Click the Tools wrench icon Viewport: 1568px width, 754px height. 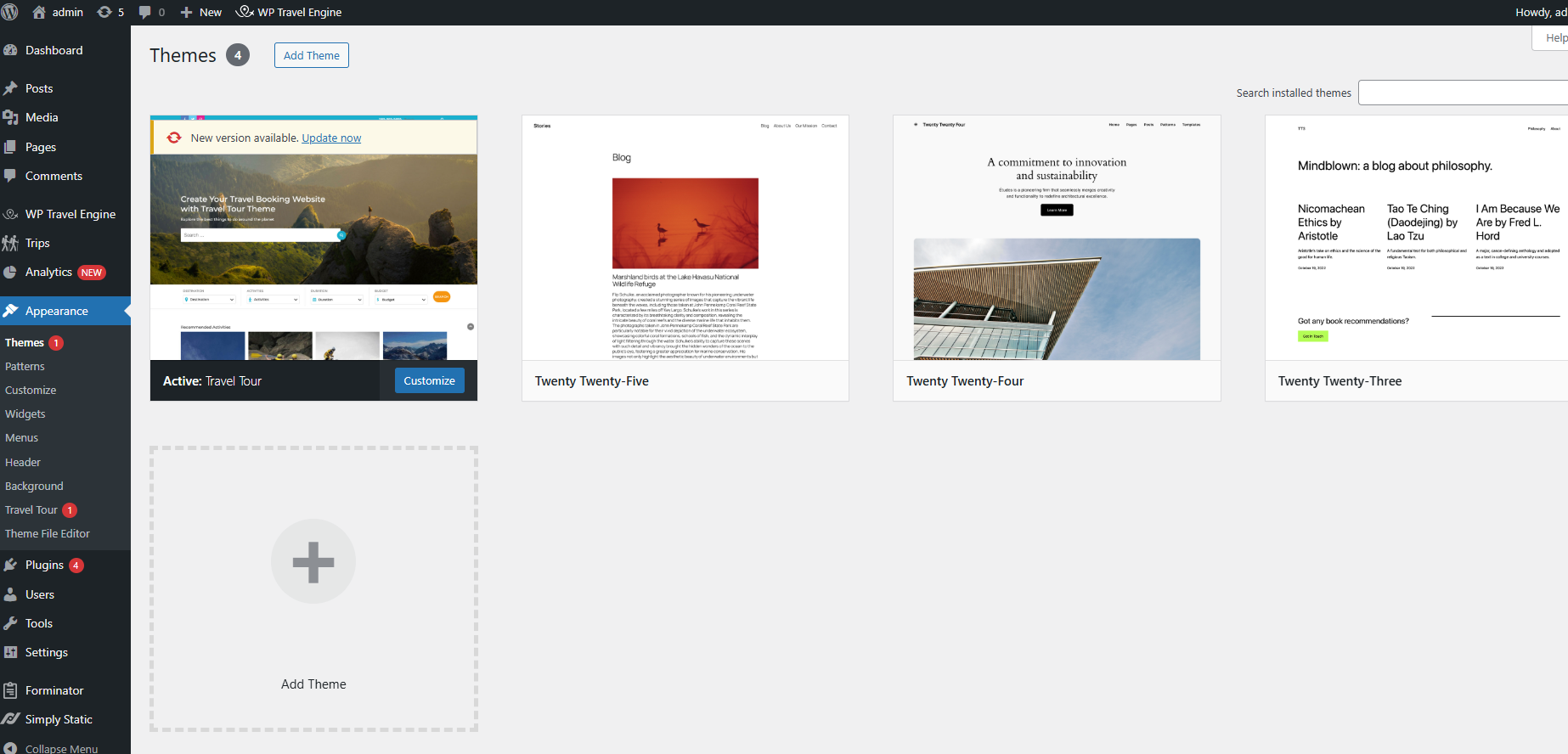point(10,623)
